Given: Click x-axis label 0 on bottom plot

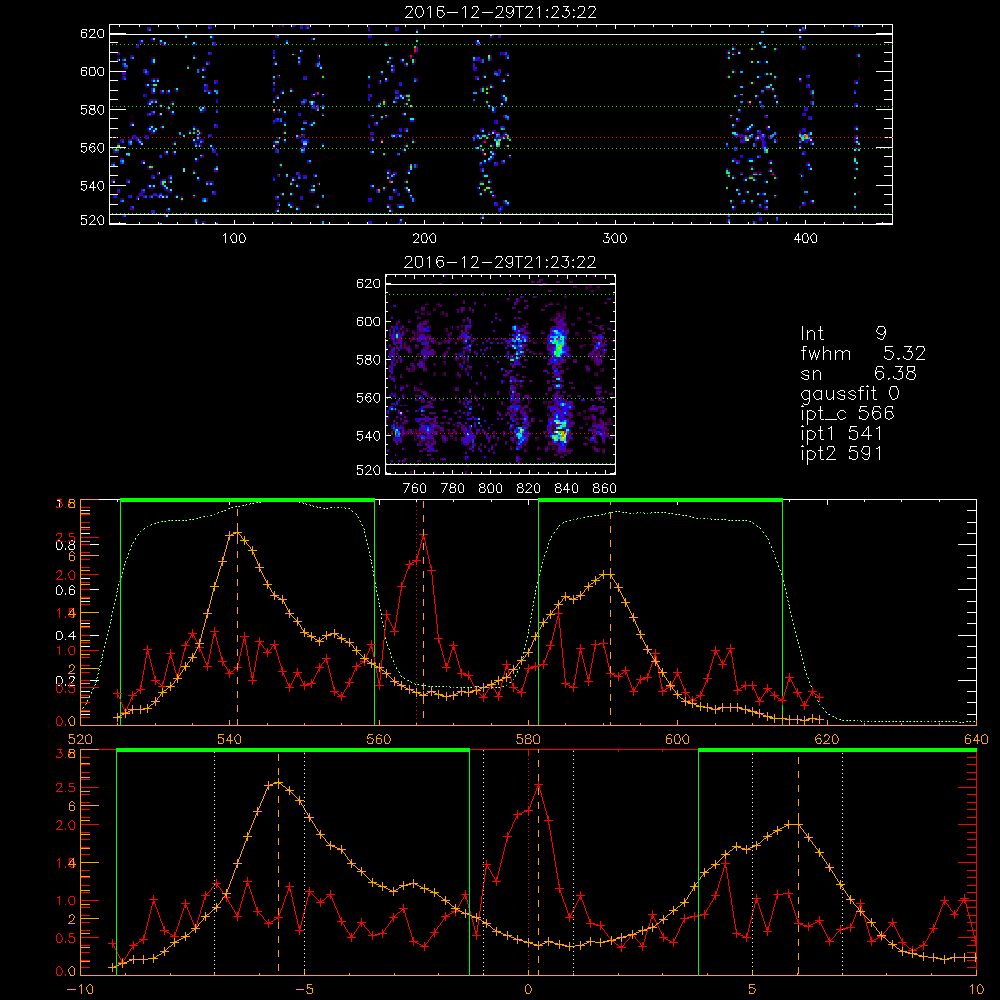Looking at the screenshot, I should click(528, 989).
